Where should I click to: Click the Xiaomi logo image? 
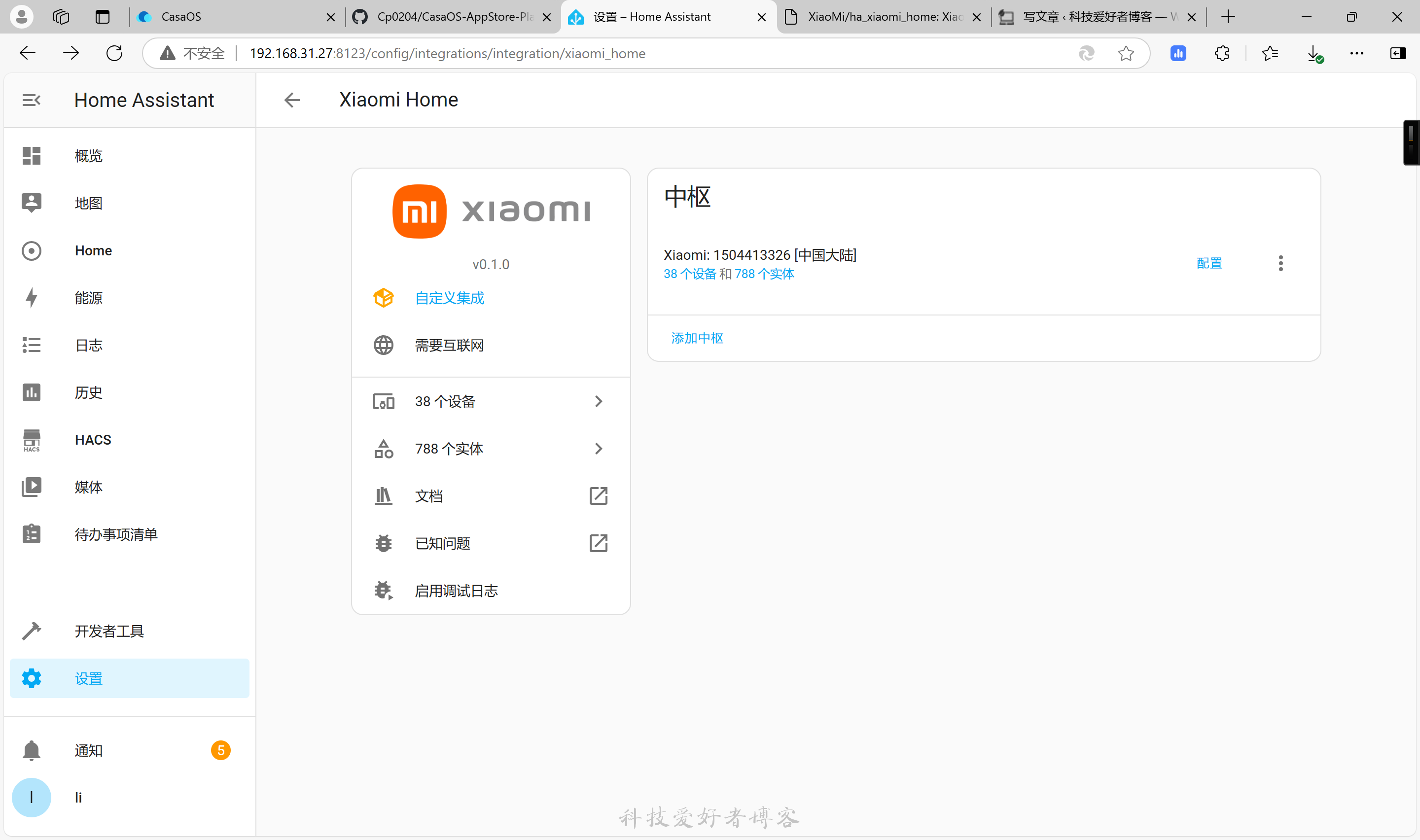491,211
